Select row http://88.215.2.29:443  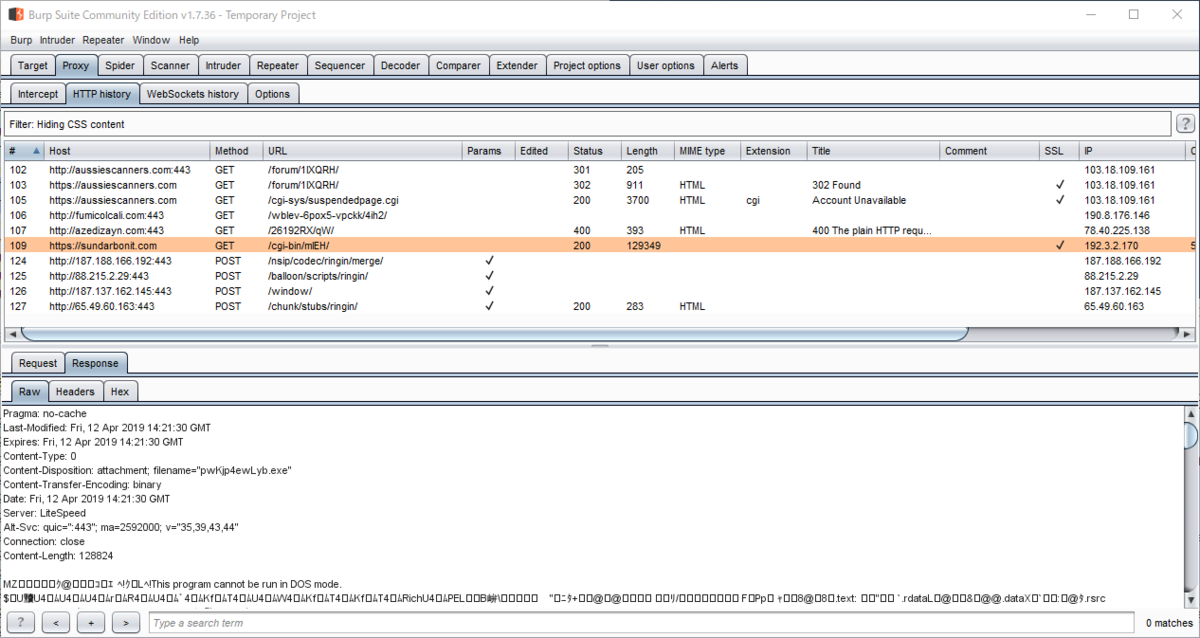point(600,276)
